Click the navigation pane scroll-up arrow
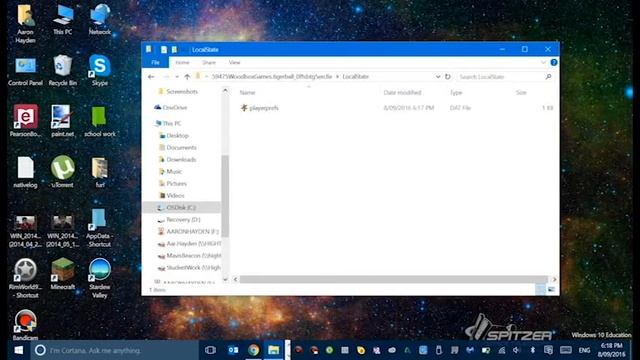Viewport: 640px width, 360px height. coord(225,91)
